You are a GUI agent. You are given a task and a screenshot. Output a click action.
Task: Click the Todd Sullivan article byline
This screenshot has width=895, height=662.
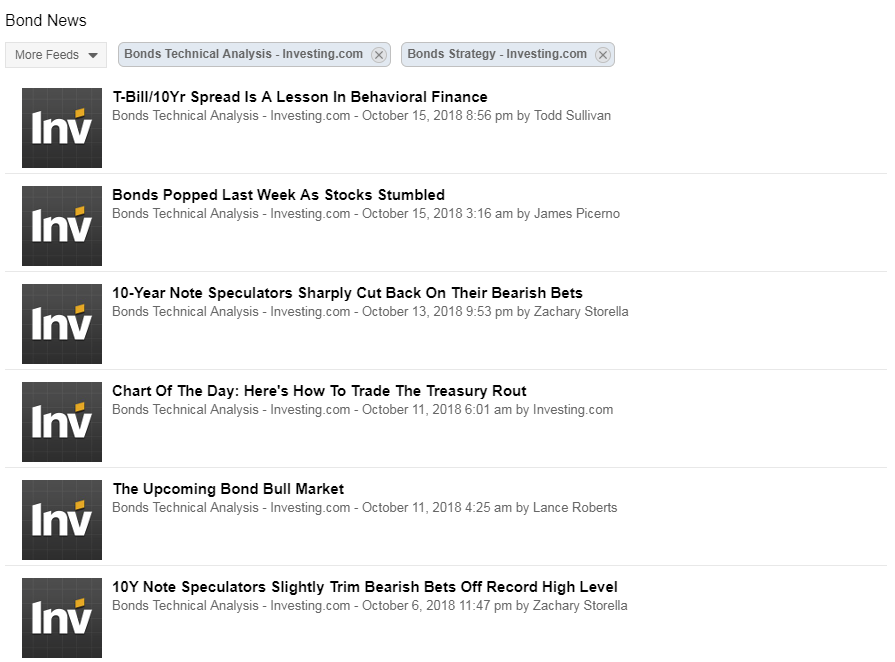(361, 116)
